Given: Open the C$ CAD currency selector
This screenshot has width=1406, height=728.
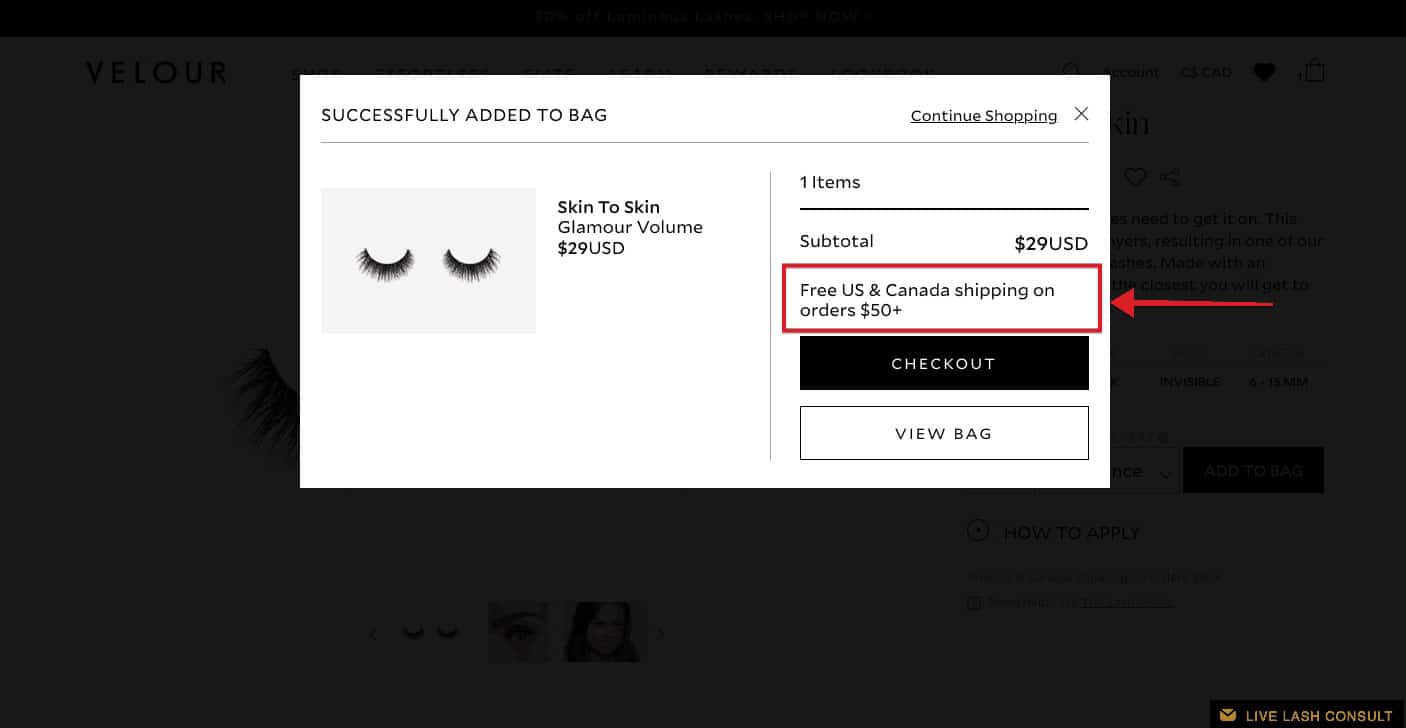Looking at the screenshot, I should click(x=1206, y=72).
